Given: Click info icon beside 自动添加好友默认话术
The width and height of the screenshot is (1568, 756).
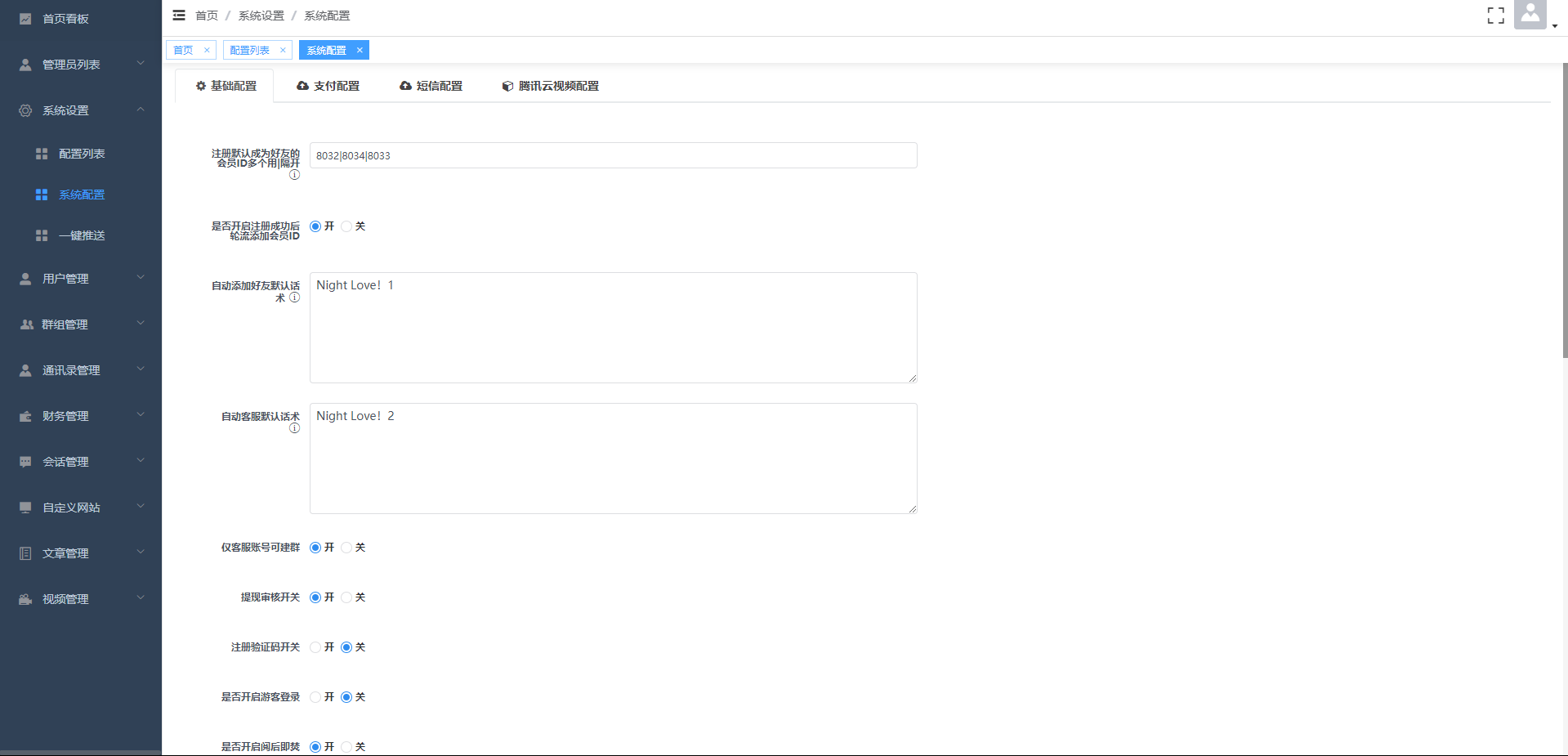Looking at the screenshot, I should coord(295,297).
